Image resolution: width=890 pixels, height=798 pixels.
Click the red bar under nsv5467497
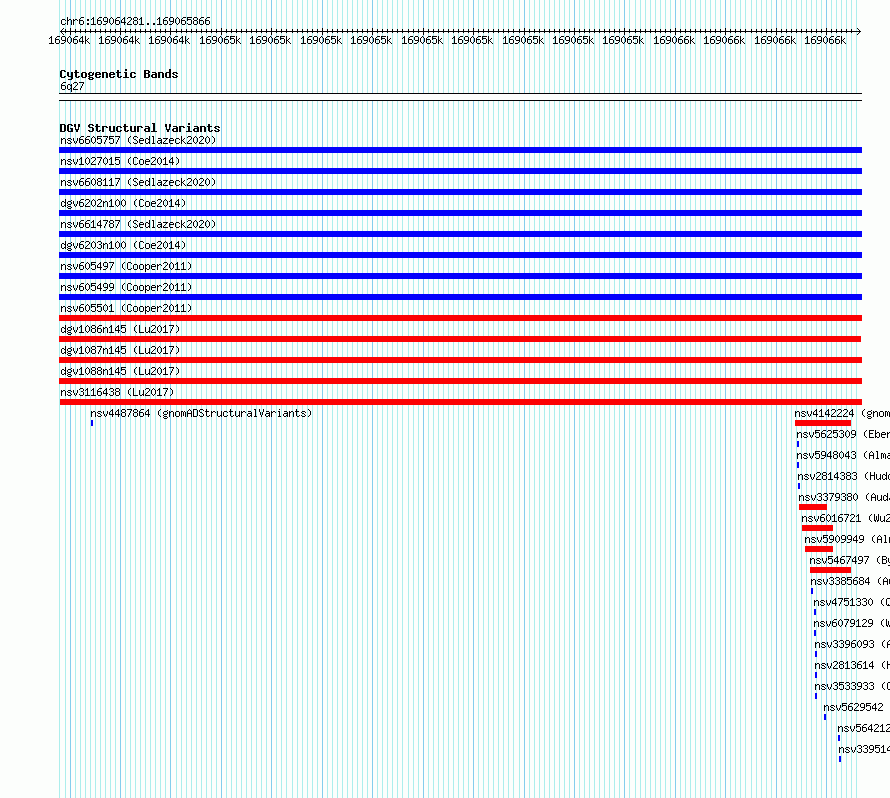830,570
